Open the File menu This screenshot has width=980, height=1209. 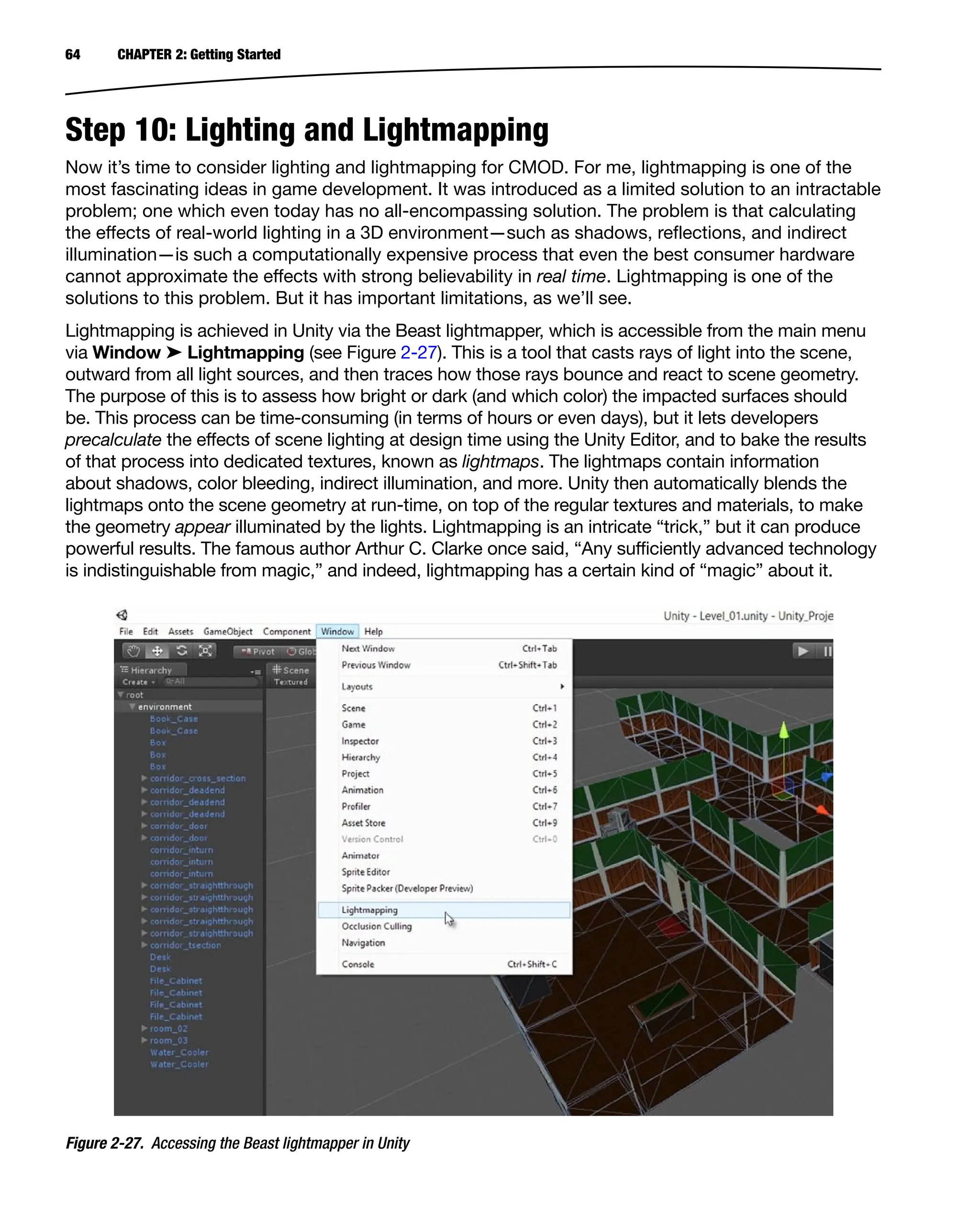pos(126,631)
